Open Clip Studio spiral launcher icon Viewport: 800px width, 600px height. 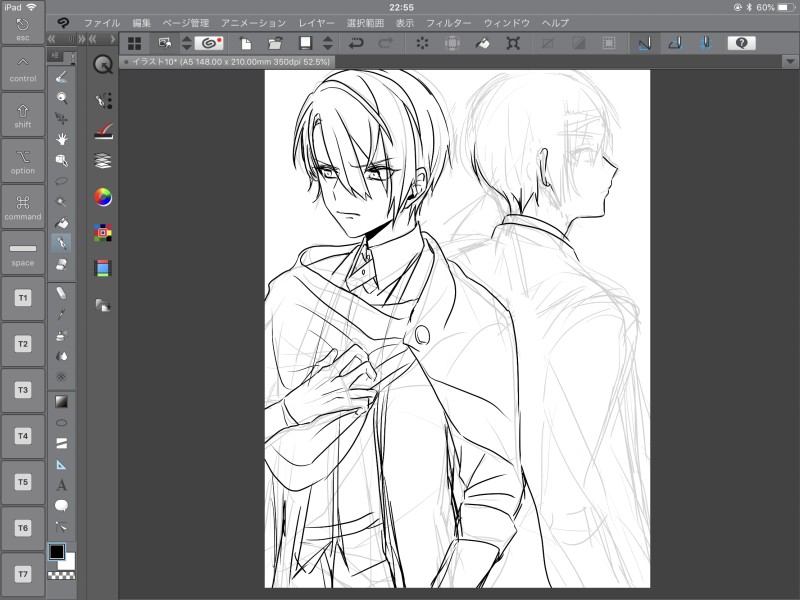pyautogui.click(x=209, y=43)
